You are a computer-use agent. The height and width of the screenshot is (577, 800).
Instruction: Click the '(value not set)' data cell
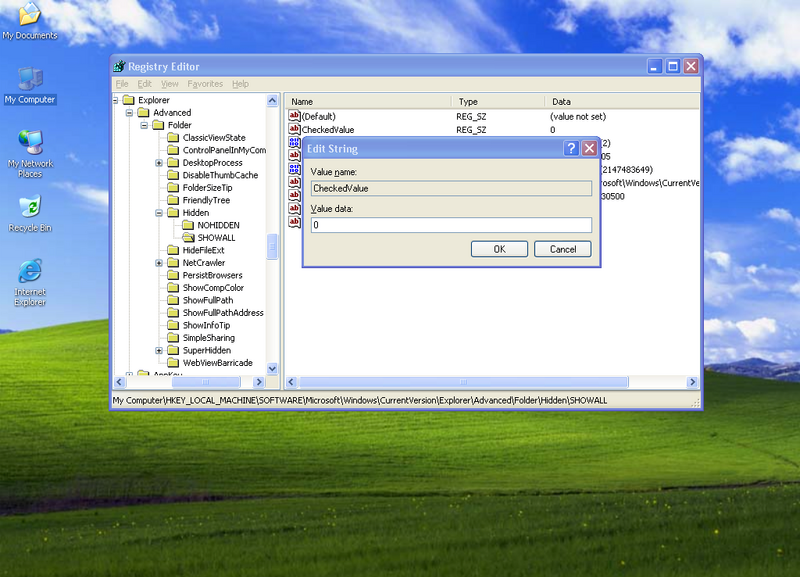(x=578, y=116)
